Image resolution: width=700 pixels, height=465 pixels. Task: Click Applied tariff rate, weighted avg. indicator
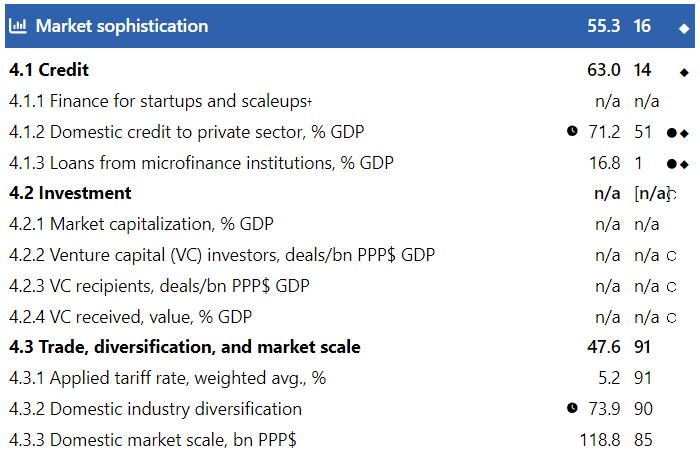tap(167, 378)
